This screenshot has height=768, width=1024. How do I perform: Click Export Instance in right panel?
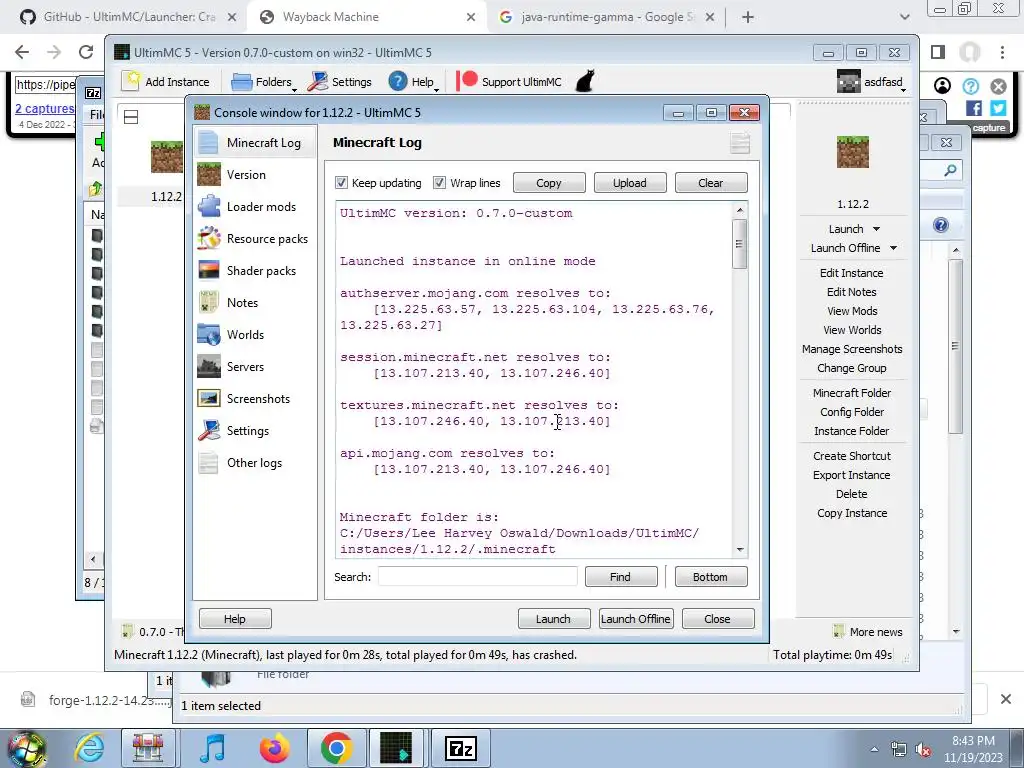click(852, 475)
